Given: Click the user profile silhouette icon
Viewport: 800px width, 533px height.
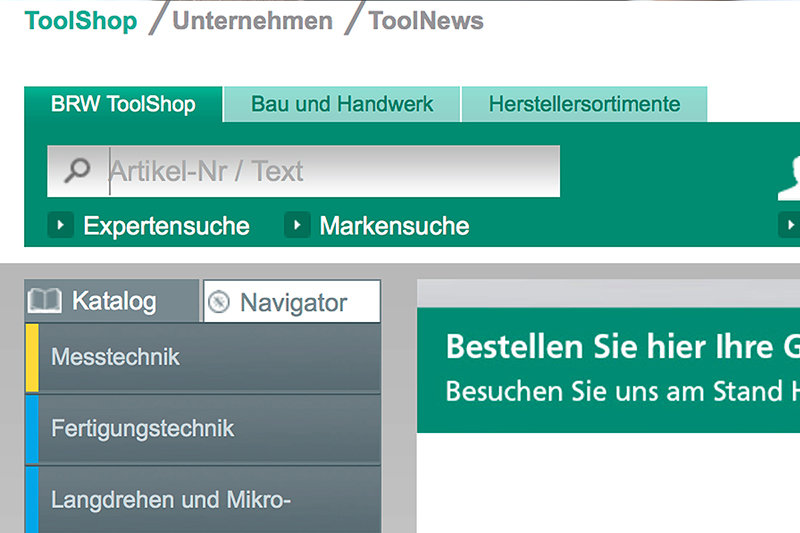Looking at the screenshot, I should point(789,177).
